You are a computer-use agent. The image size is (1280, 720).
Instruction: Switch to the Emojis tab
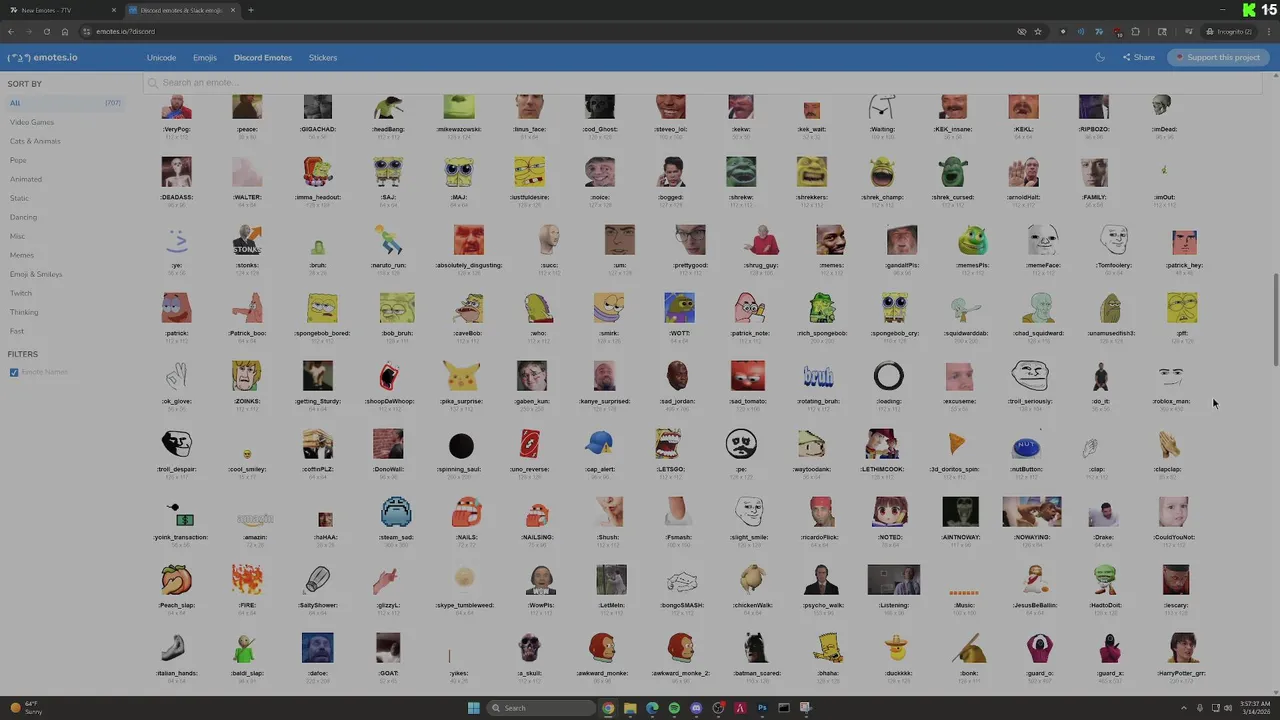[205, 57]
